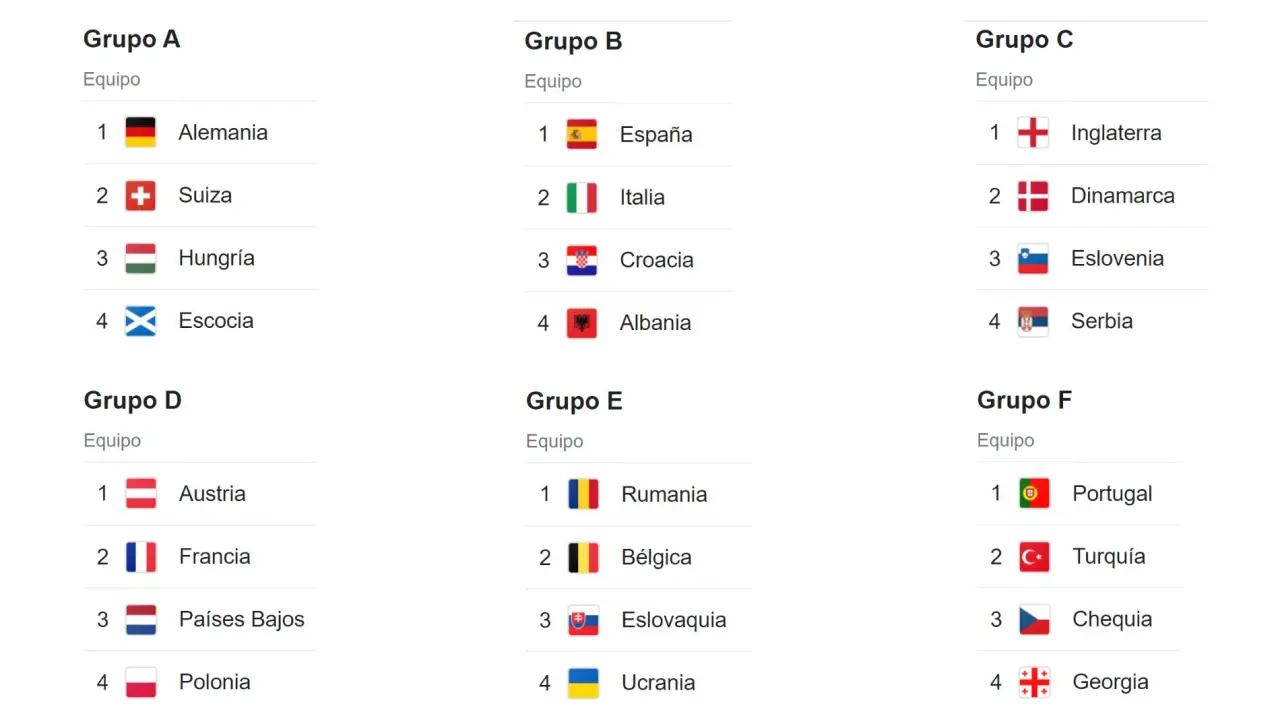
Task: Click the Denmark flag icon
Action: [x=1032, y=196]
